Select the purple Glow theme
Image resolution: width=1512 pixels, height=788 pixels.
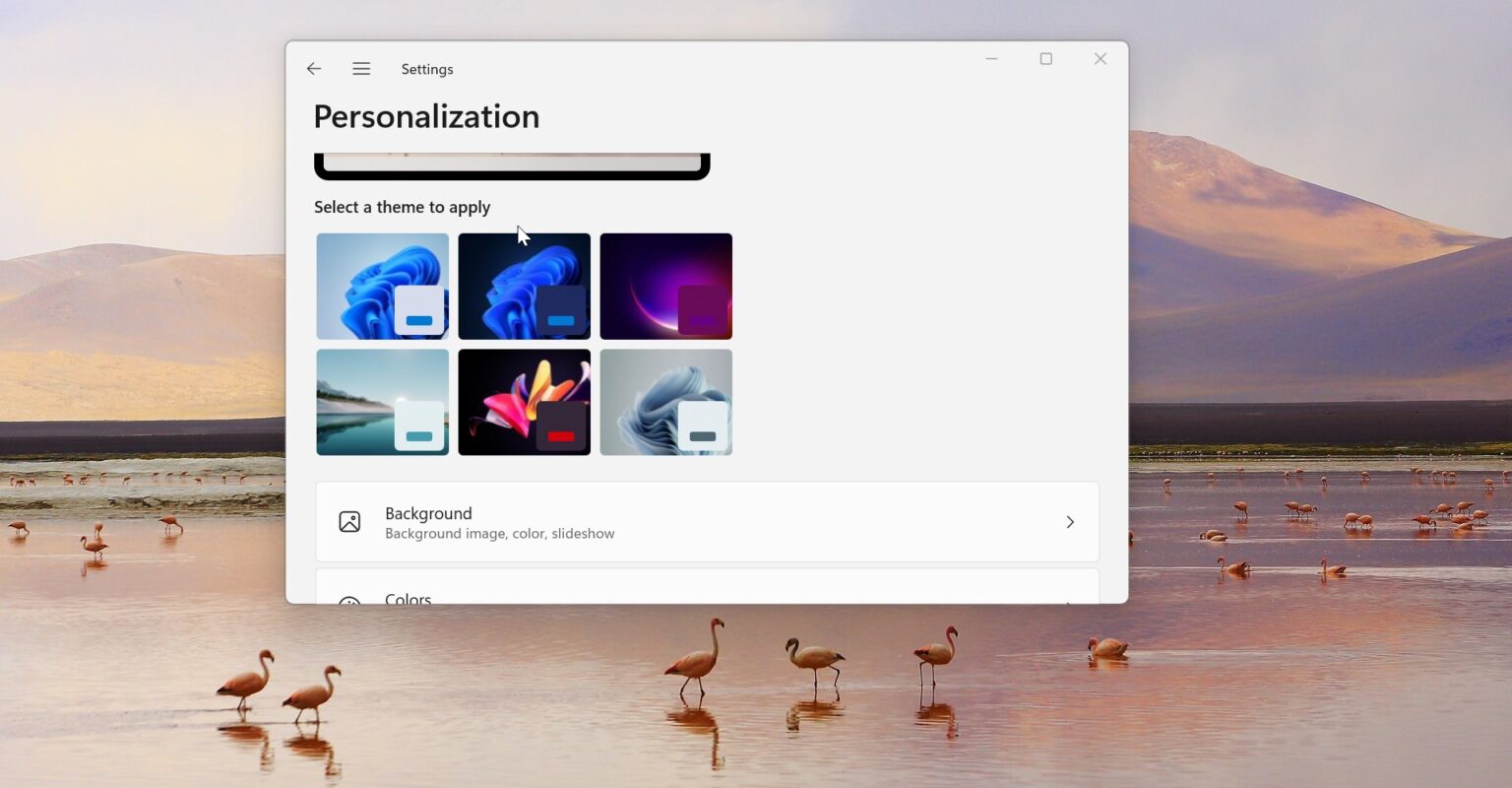(665, 286)
